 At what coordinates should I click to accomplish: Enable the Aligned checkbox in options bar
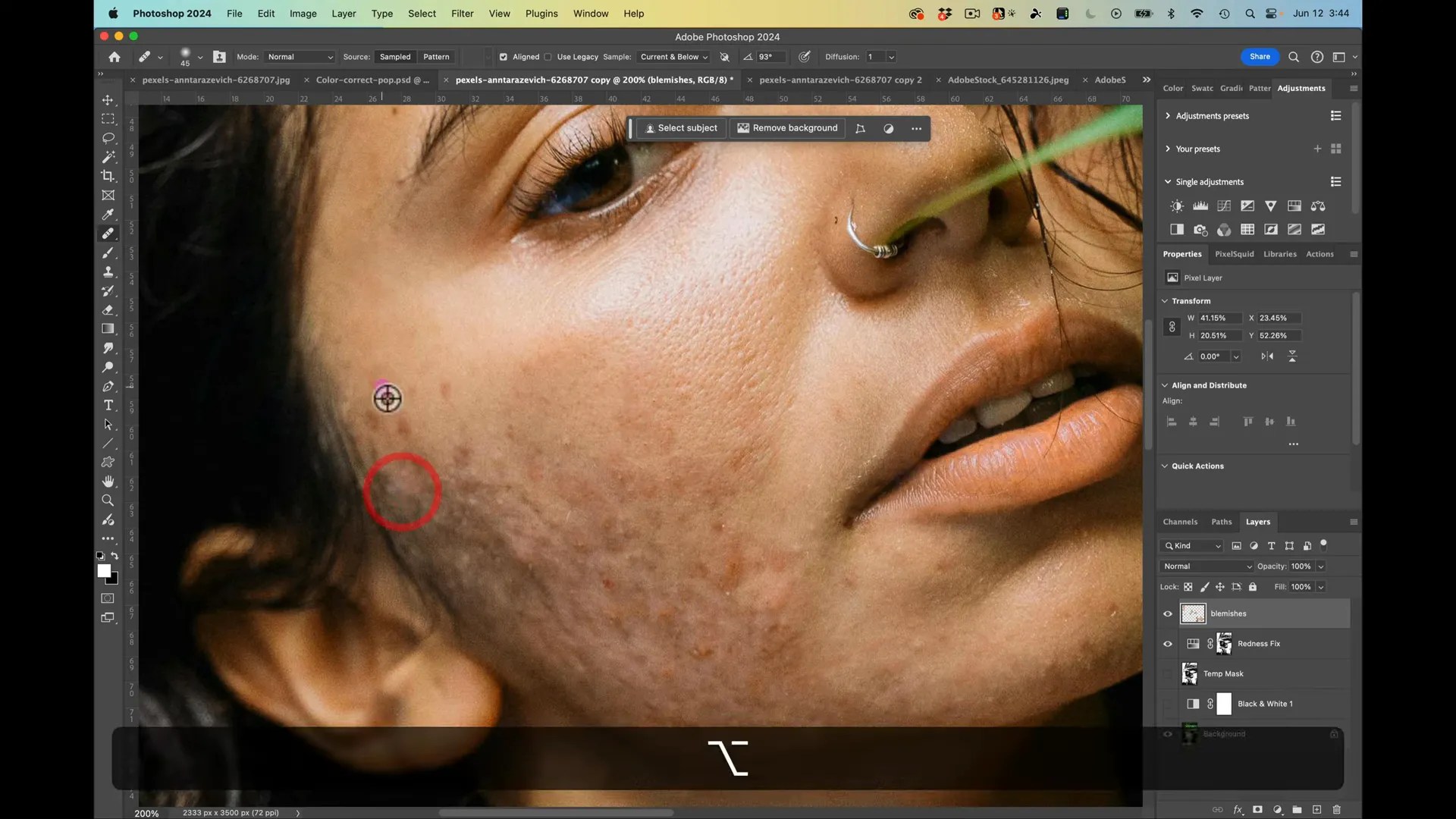(504, 57)
